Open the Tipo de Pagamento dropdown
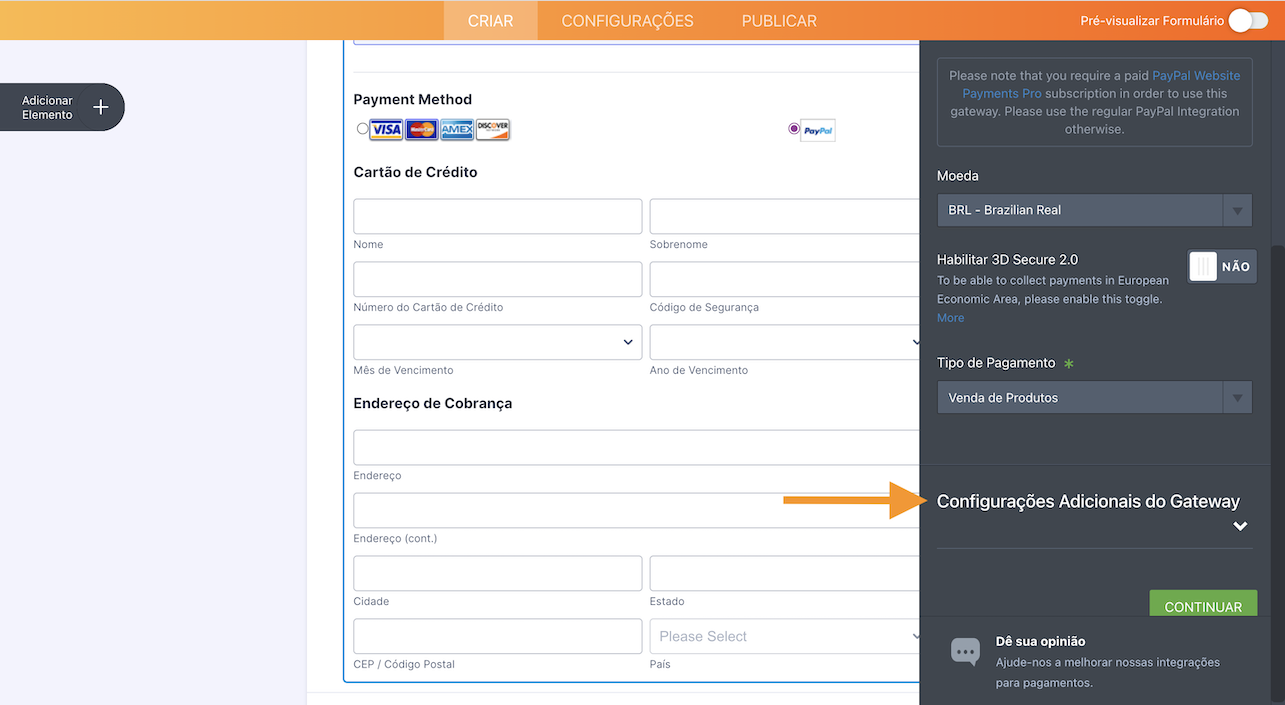The image size is (1285, 705). (x=1094, y=398)
